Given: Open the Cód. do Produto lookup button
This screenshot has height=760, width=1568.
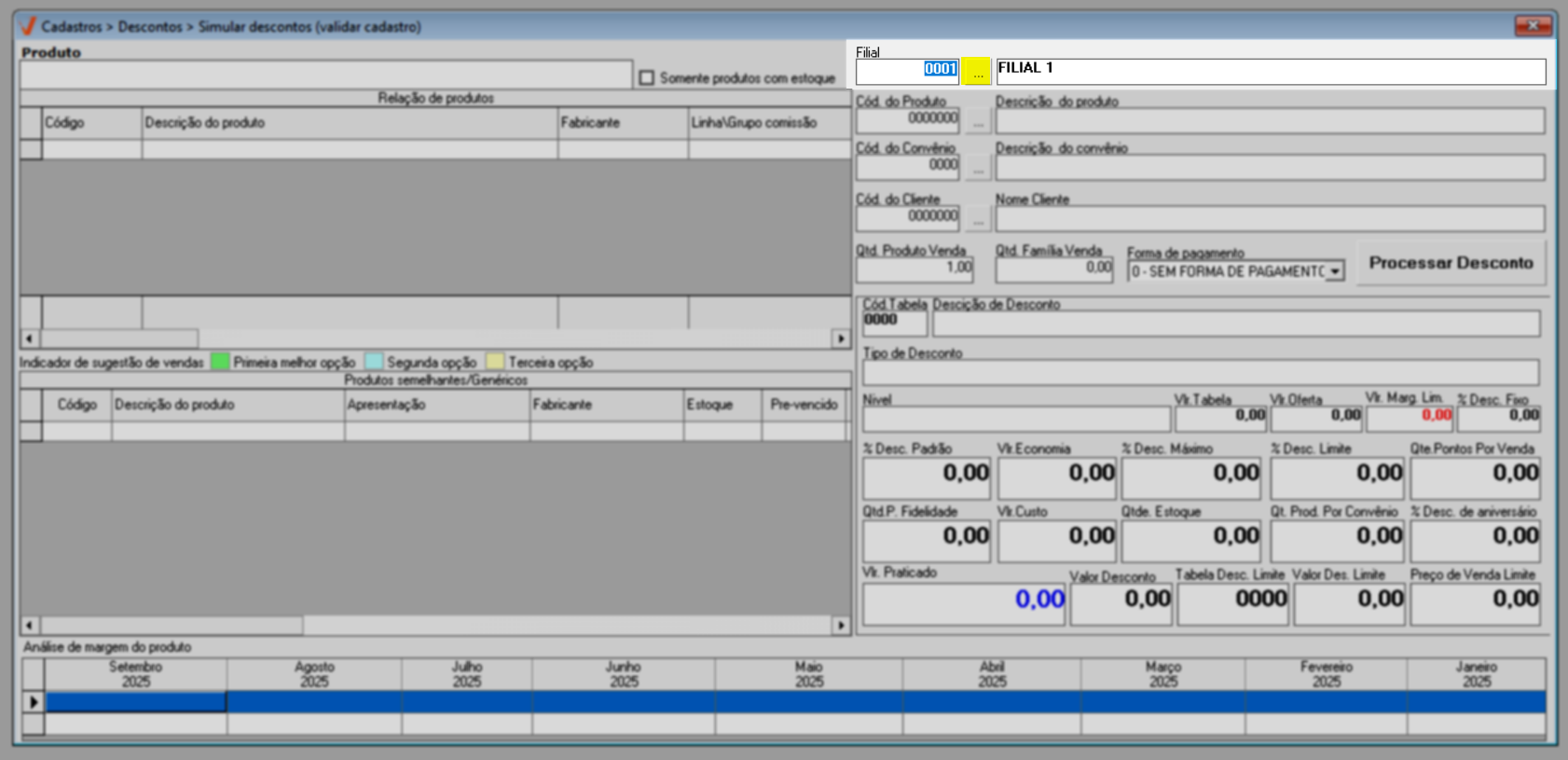Looking at the screenshot, I should 977,121.
